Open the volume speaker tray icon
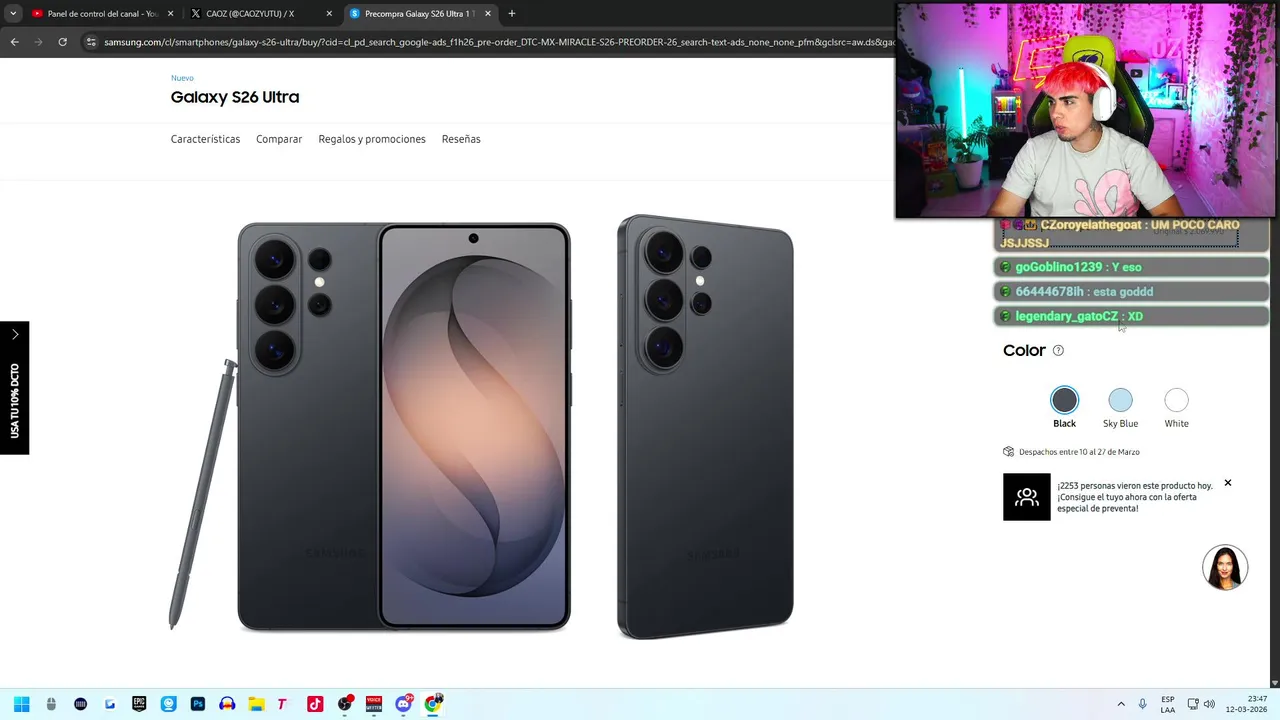Screen dimensions: 1280x720 (1209, 704)
